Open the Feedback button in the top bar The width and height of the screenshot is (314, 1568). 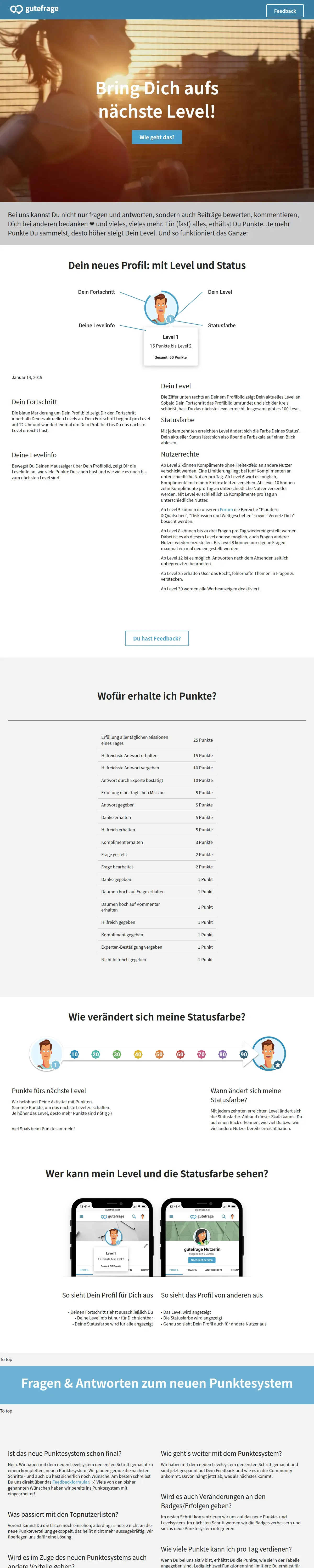285,10
